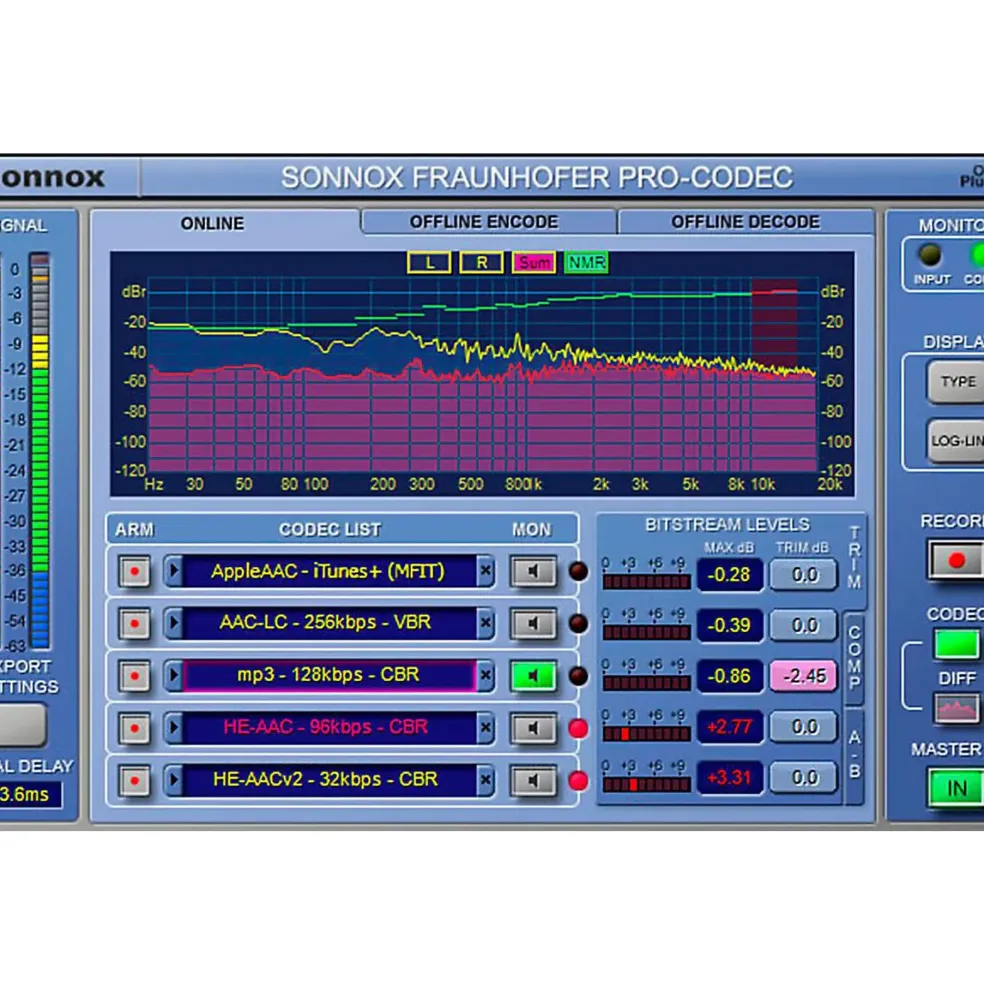This screenshot has height=985, width=984.
Task: Toggle the Sum display button
Action: coord(533,263)
